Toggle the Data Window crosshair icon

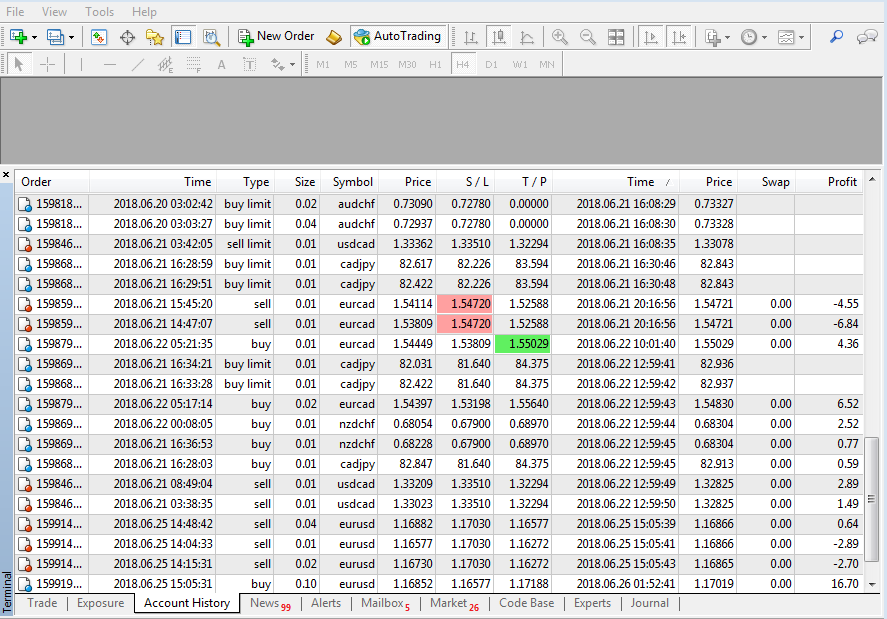(x=128, y=37)
